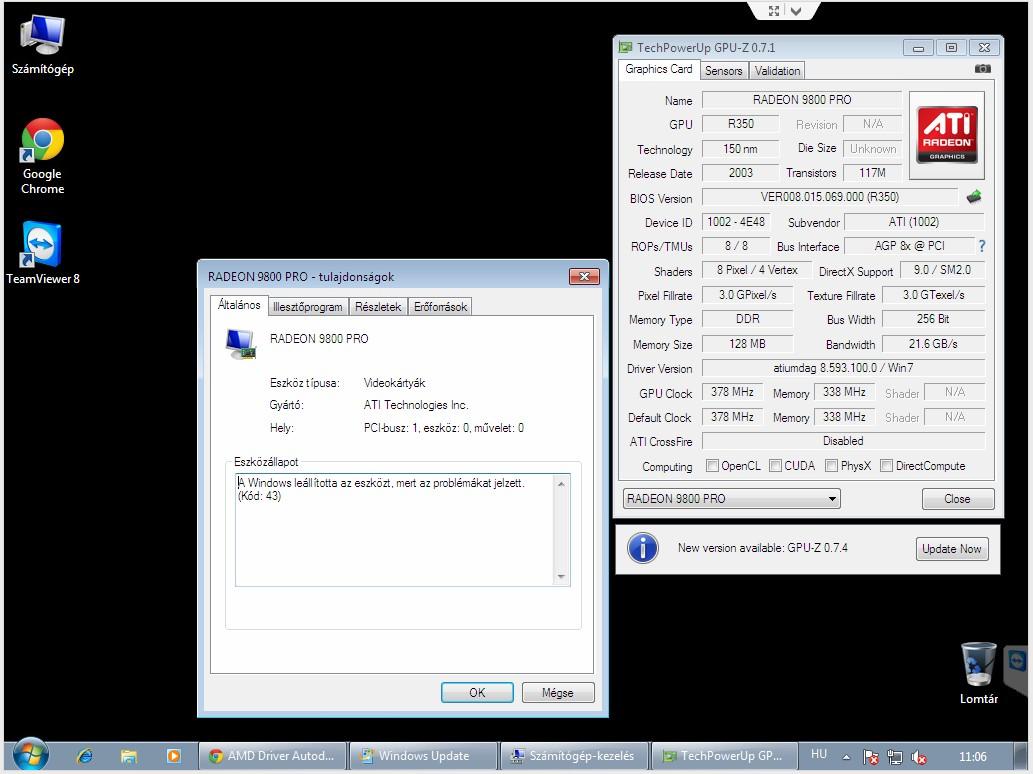The width and height of the screenshot is (1033, 774).
Task: Open Windows Explorer folder on taskbar
Action: [x=129, y=756]
